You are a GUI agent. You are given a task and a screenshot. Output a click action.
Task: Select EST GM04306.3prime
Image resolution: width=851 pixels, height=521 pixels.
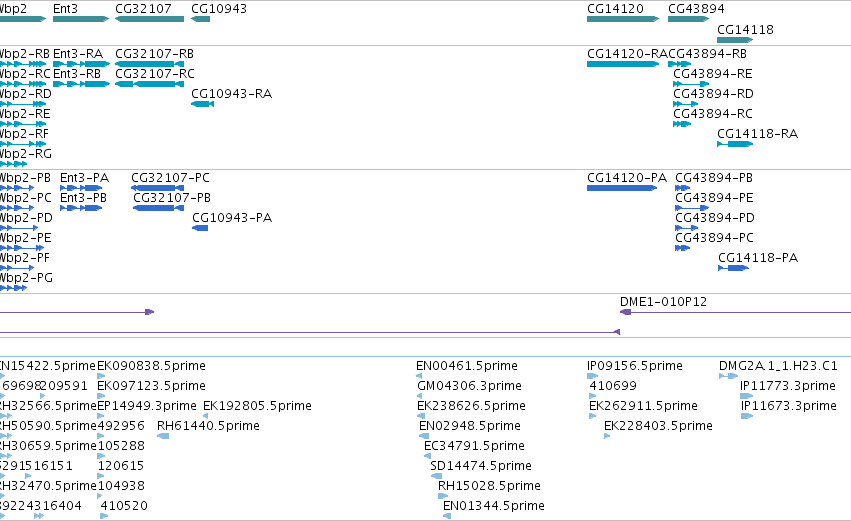[420, 396]
